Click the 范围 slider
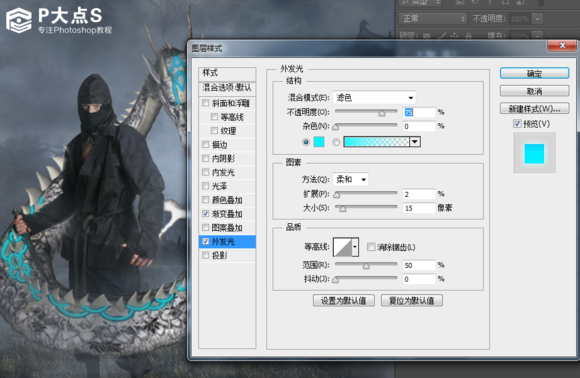 click(366, 265)
